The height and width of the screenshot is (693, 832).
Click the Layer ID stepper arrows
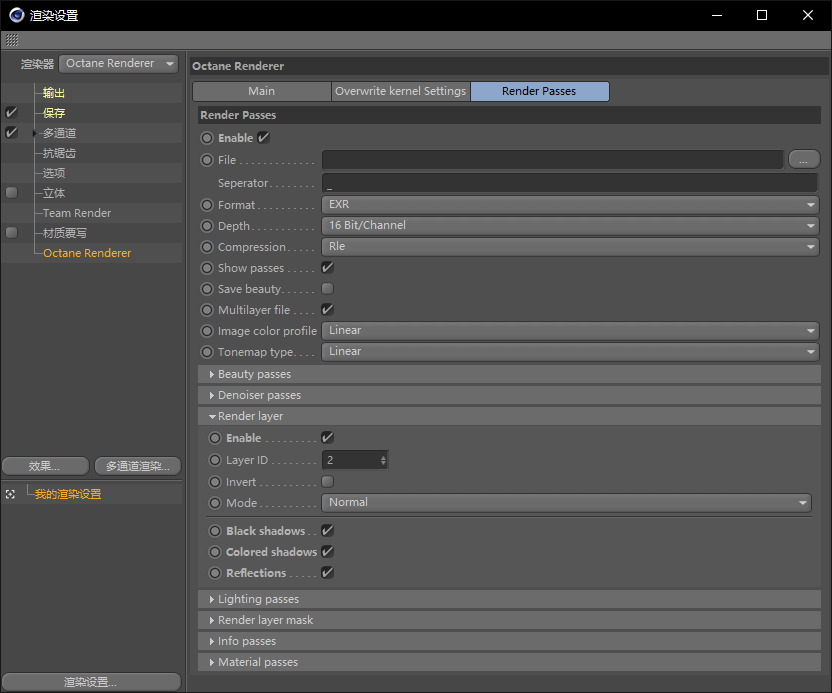click(x=383, y=460)
